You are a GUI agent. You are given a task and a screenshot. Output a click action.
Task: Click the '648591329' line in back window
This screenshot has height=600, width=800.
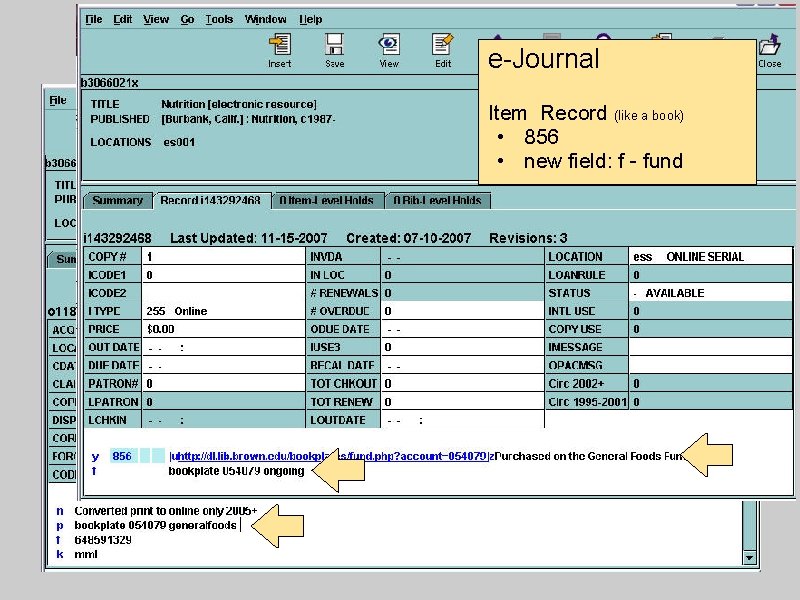point(103,540)
